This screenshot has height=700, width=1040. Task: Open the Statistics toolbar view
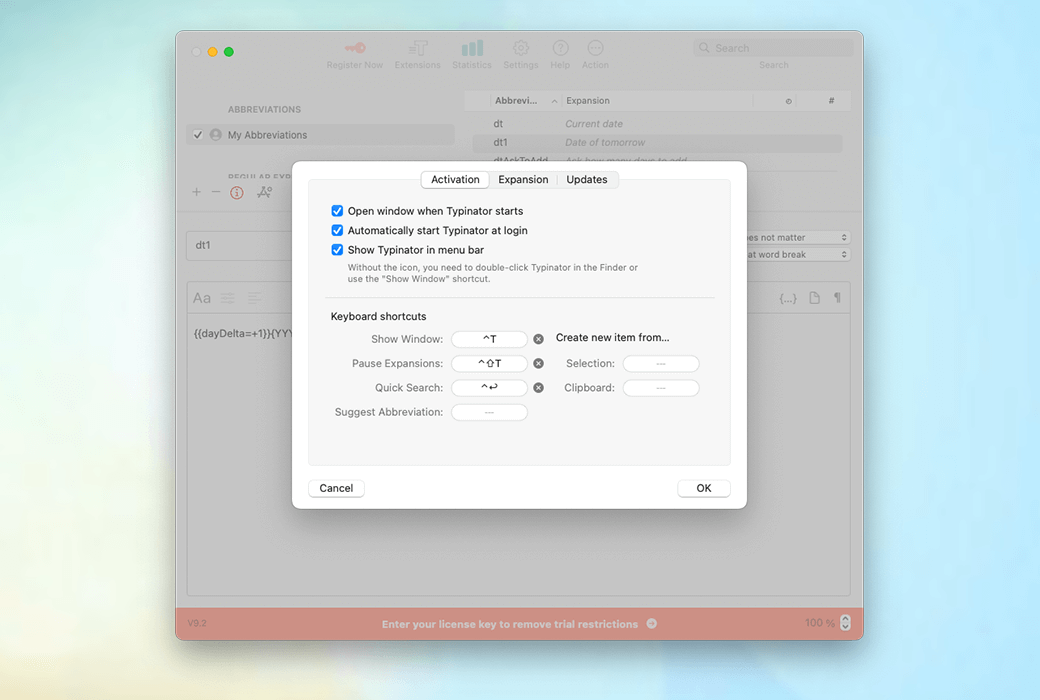coord(472,52)
